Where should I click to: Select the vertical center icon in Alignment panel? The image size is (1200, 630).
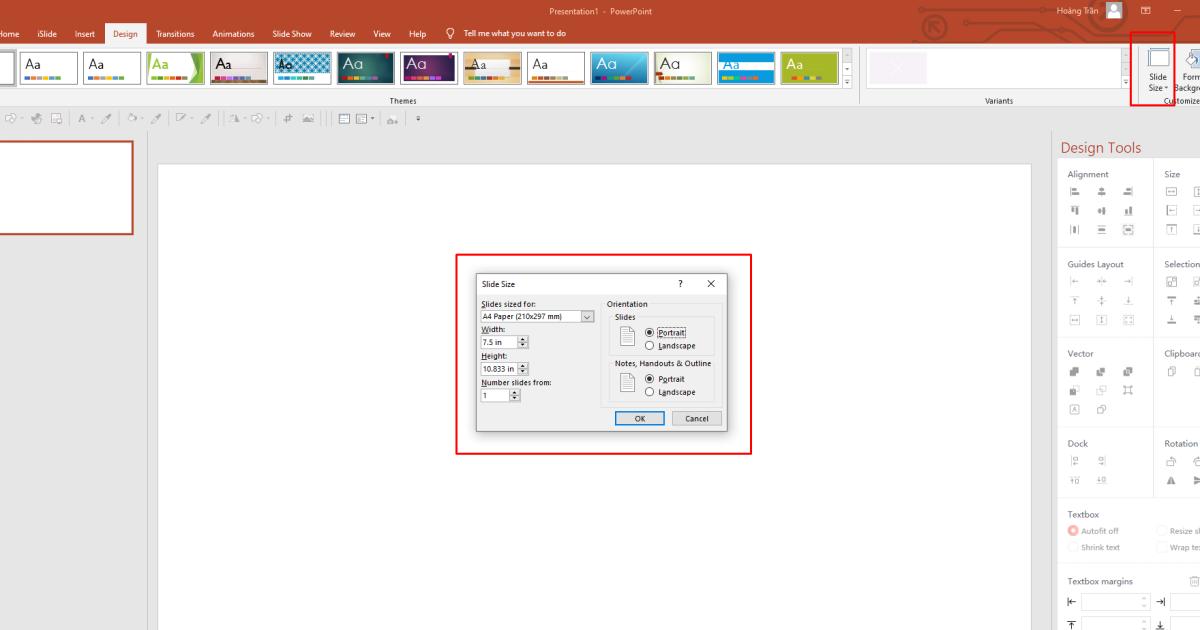tap(1099, 211)
